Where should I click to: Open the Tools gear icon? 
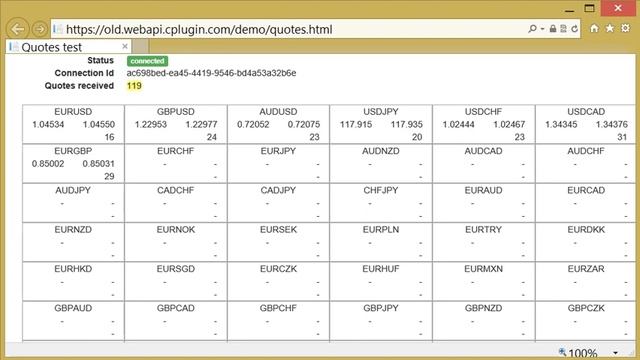click(x=625, y=28)
